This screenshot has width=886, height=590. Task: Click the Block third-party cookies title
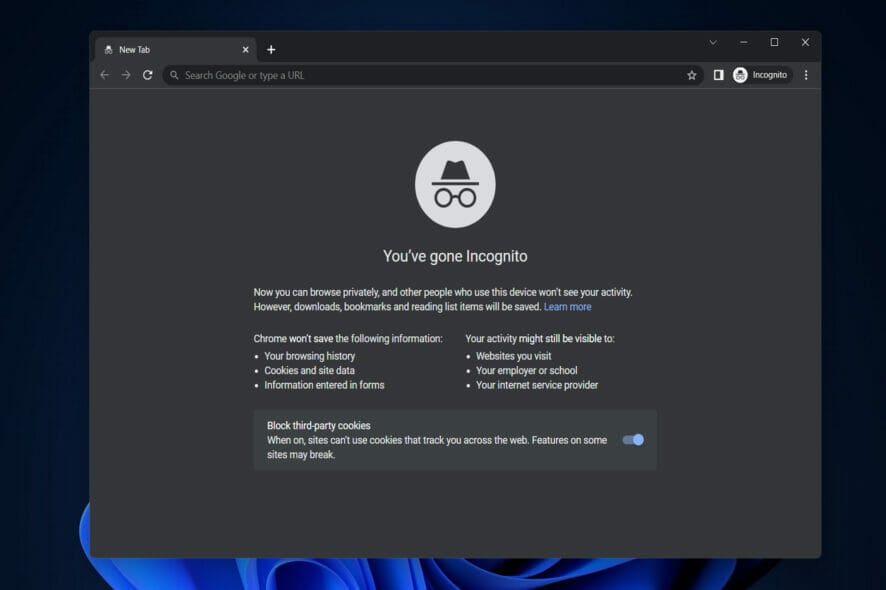pos(319,426)
